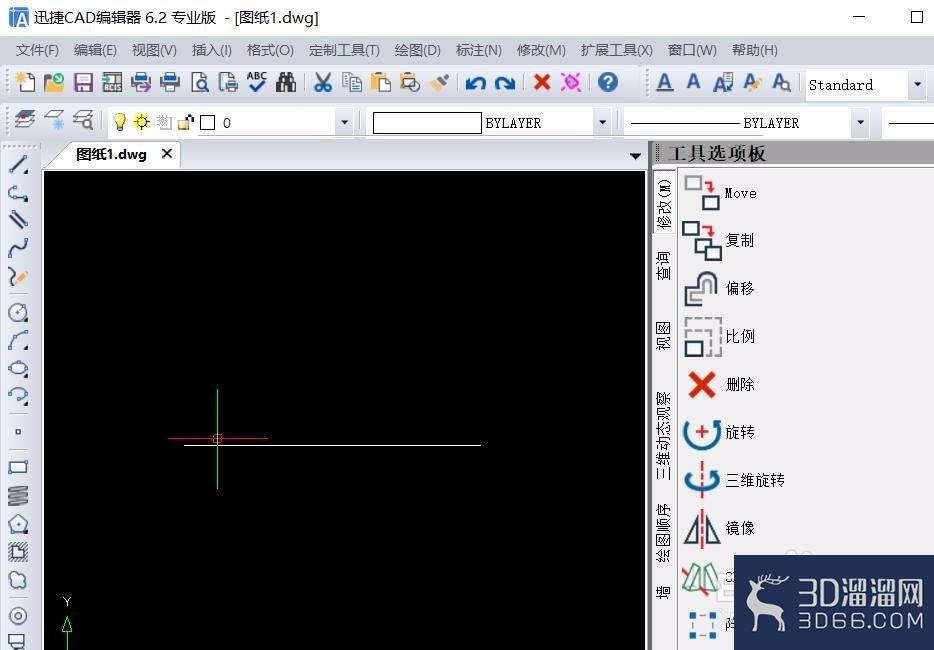Undo the last action
The width and height of the screenshot is (934, 650).
[x=475, y=82]
